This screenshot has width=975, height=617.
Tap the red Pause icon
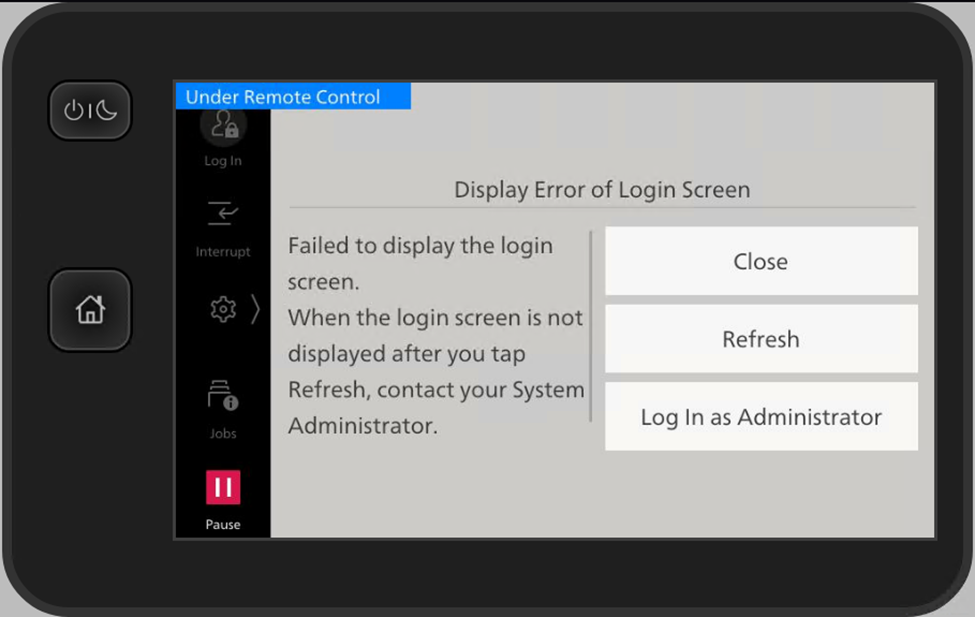tap(223, 487)
